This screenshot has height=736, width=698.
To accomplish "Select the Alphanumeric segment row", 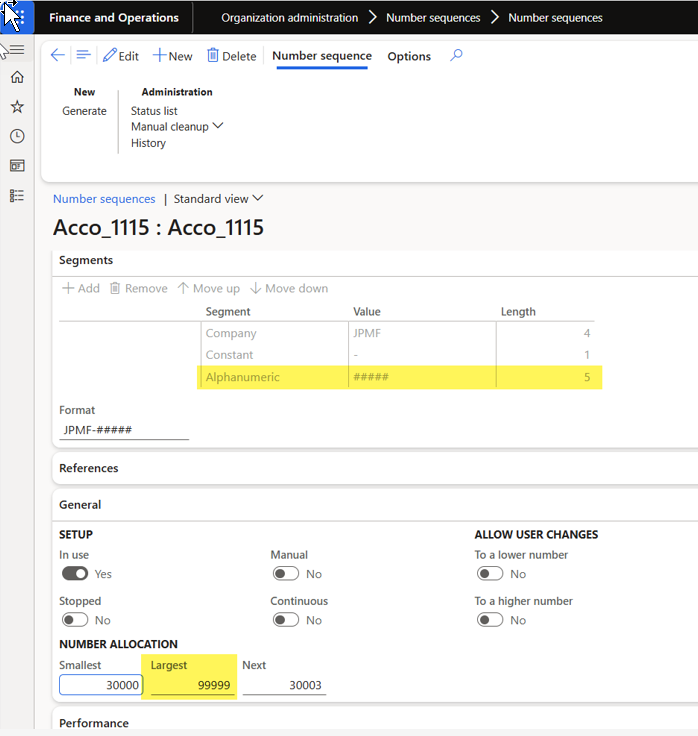I will pyautogui.click(x=399, y=377).
